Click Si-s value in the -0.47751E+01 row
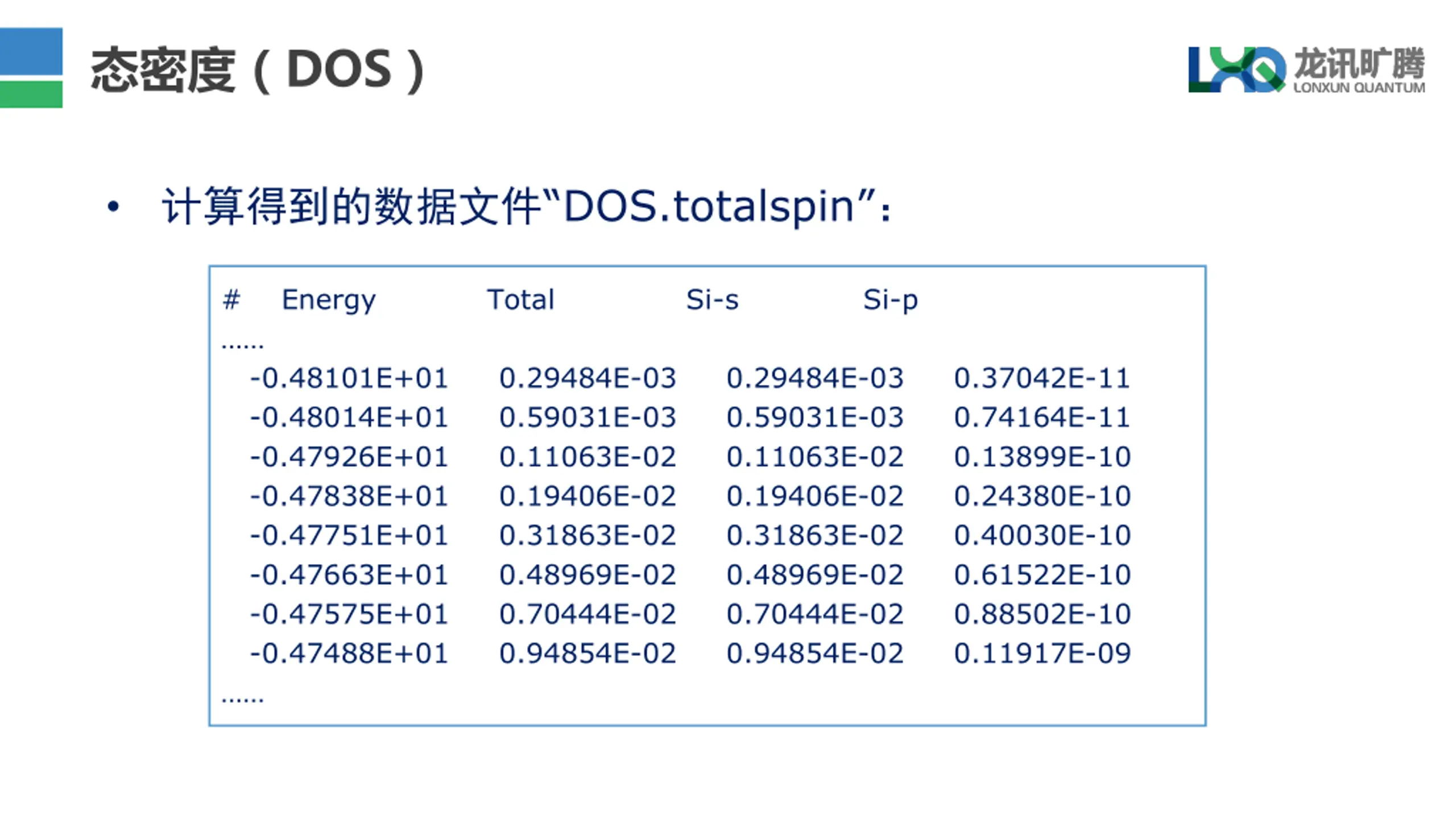This screenshot has width=1456, height=819. tap(815, 535)
